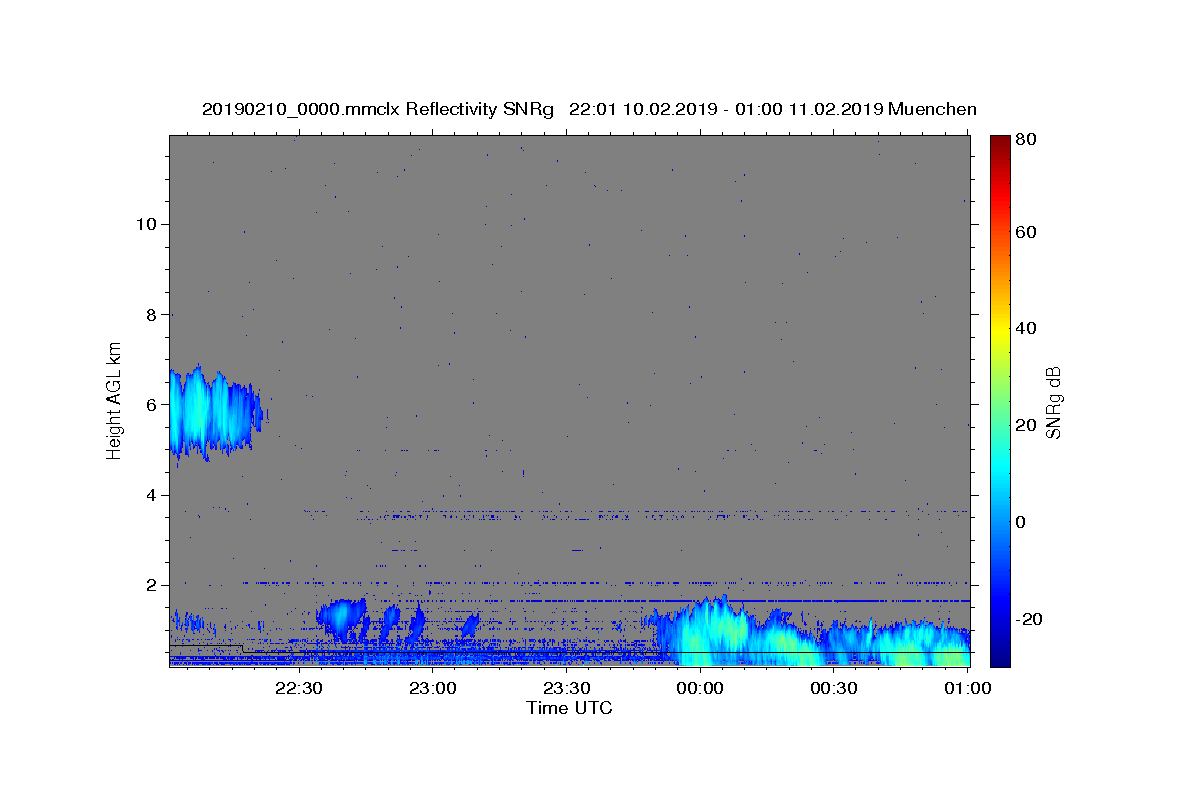Click the colorbar value -20
1200x800 pixels.
click(1031, 619)
